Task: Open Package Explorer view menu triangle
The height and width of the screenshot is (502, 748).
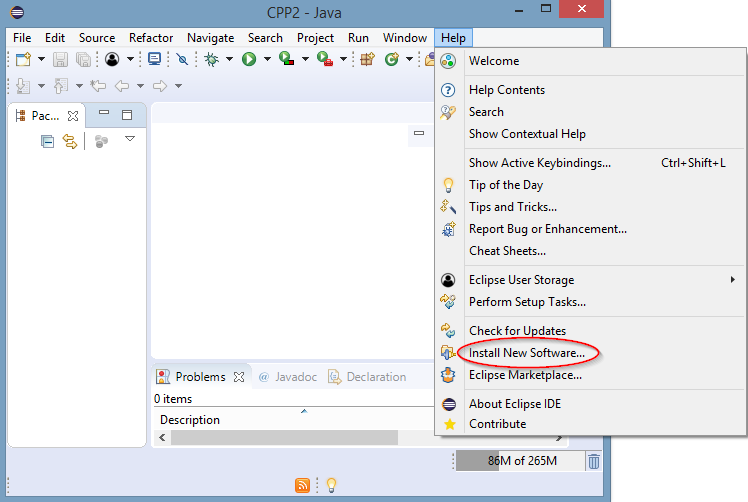Action: [x=129, y=140]
